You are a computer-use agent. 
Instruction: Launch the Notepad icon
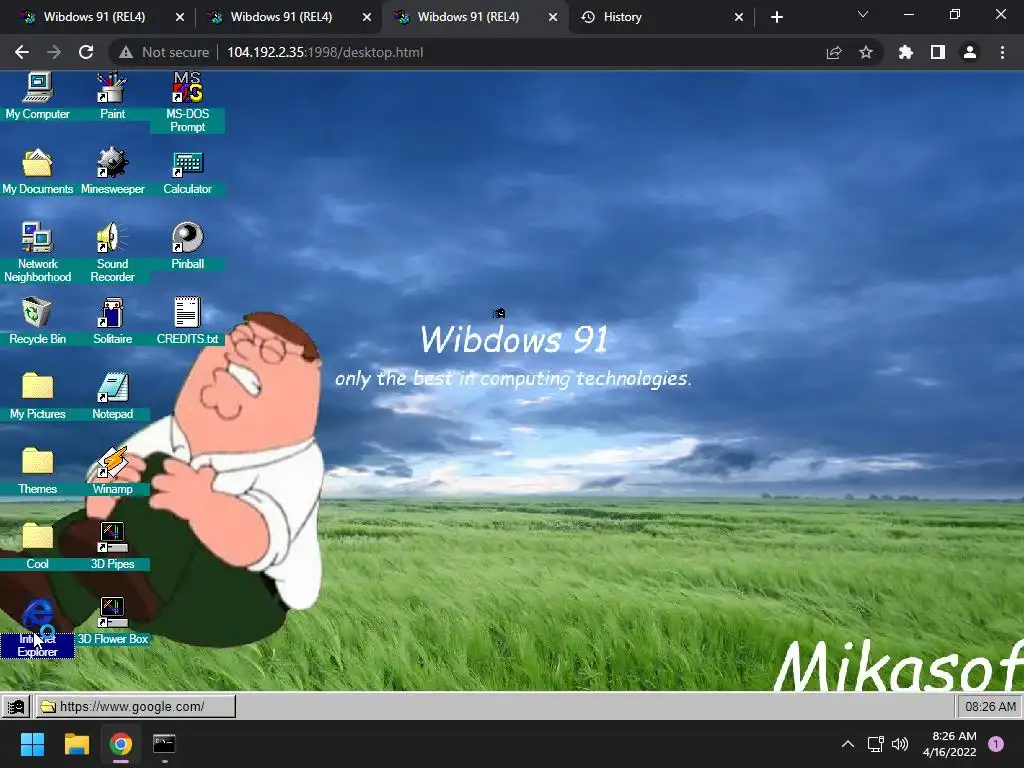tap(112, 396)
